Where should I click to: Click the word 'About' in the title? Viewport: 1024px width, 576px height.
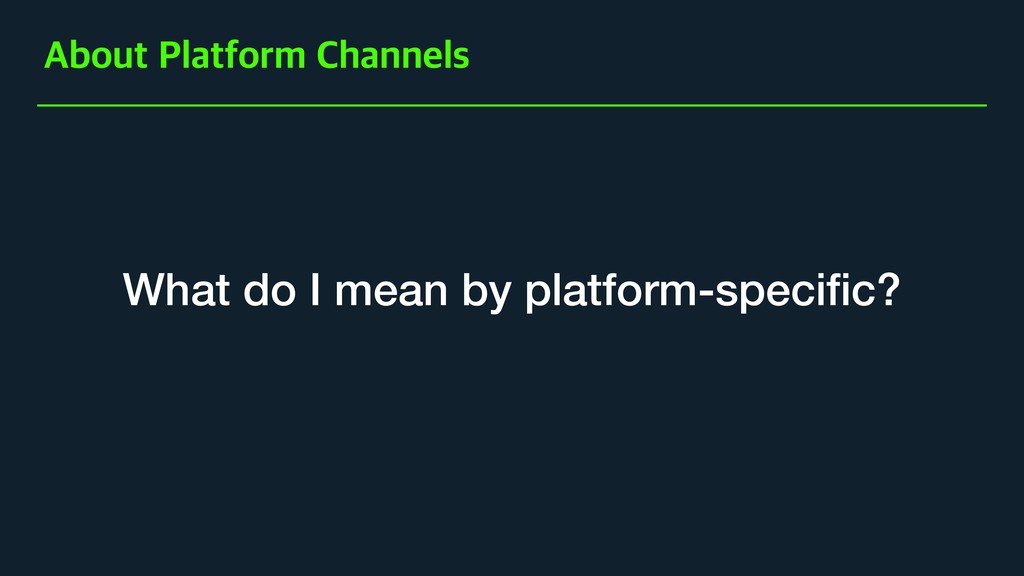96,56
